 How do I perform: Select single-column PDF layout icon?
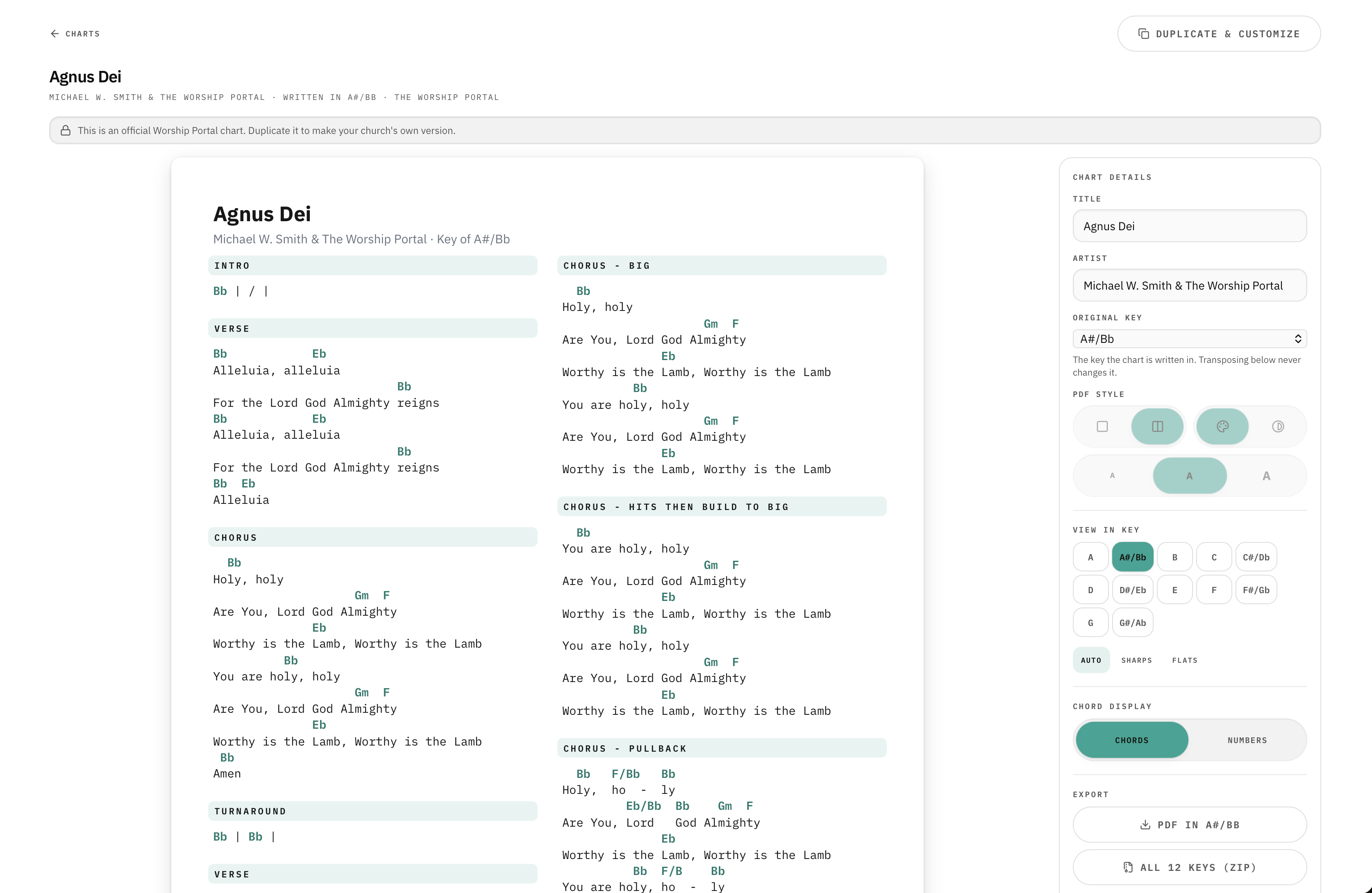point(1102,426)
